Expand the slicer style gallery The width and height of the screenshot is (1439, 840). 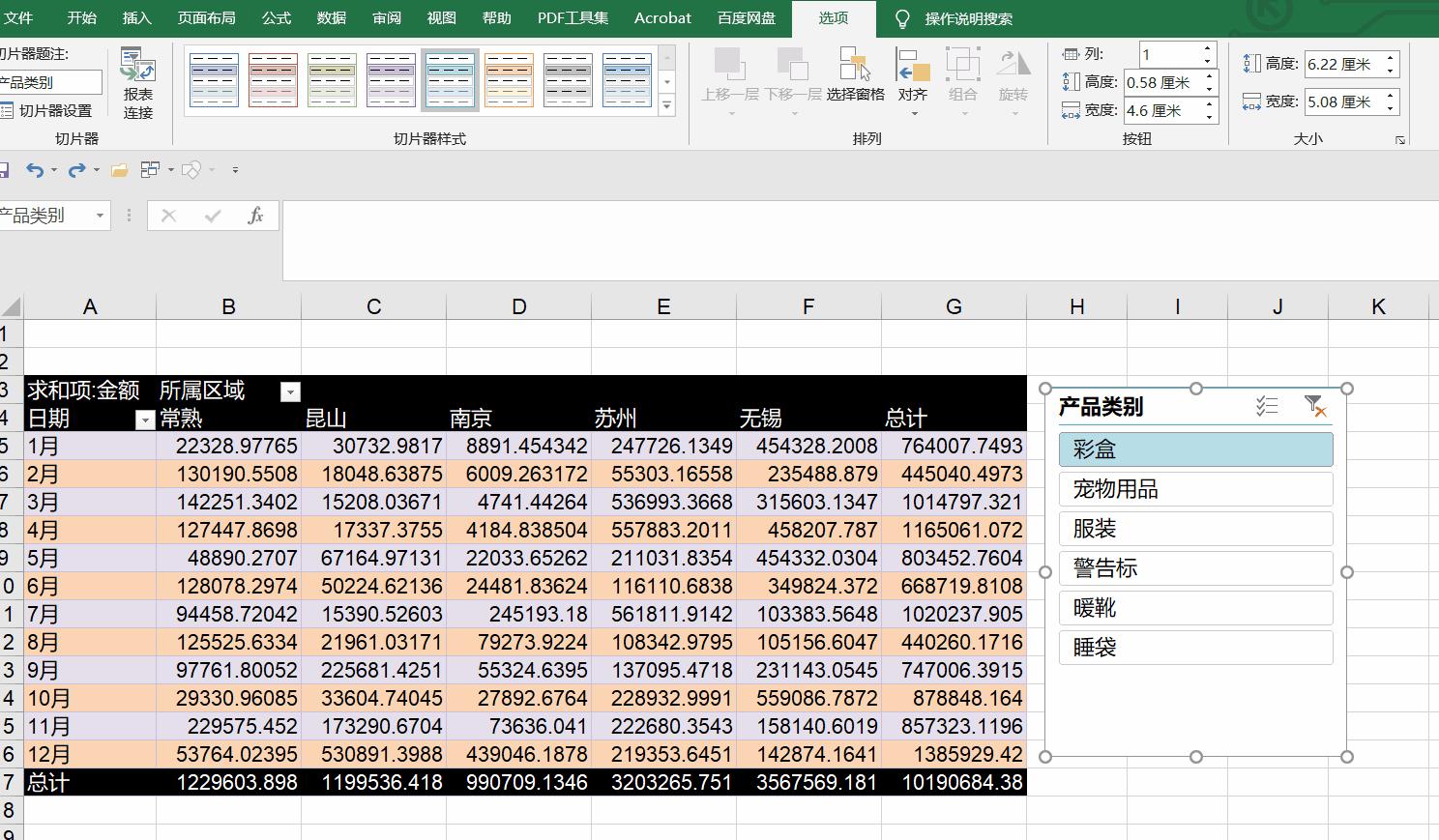coord(665,105)
